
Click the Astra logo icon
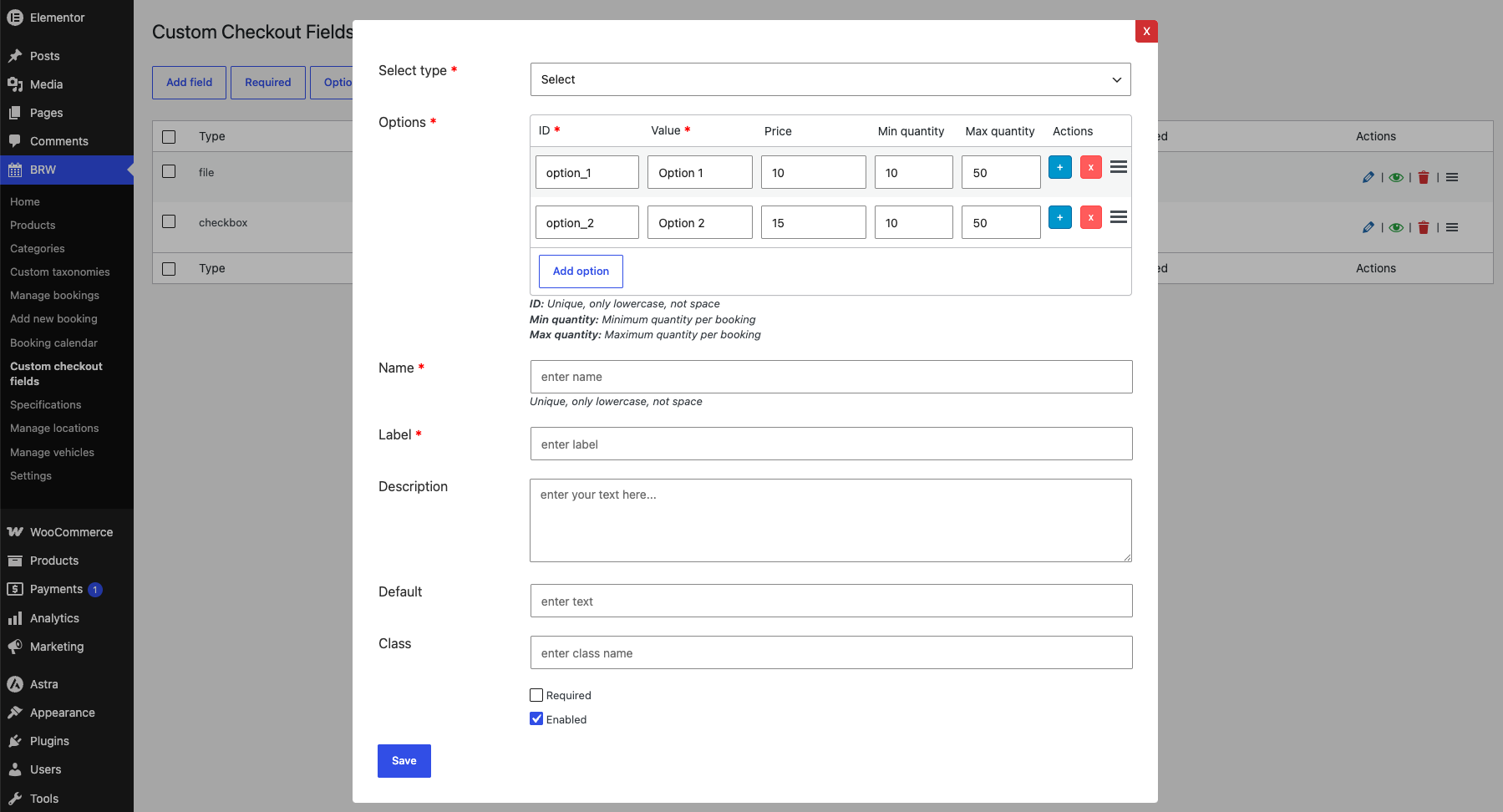coord(15,684)
